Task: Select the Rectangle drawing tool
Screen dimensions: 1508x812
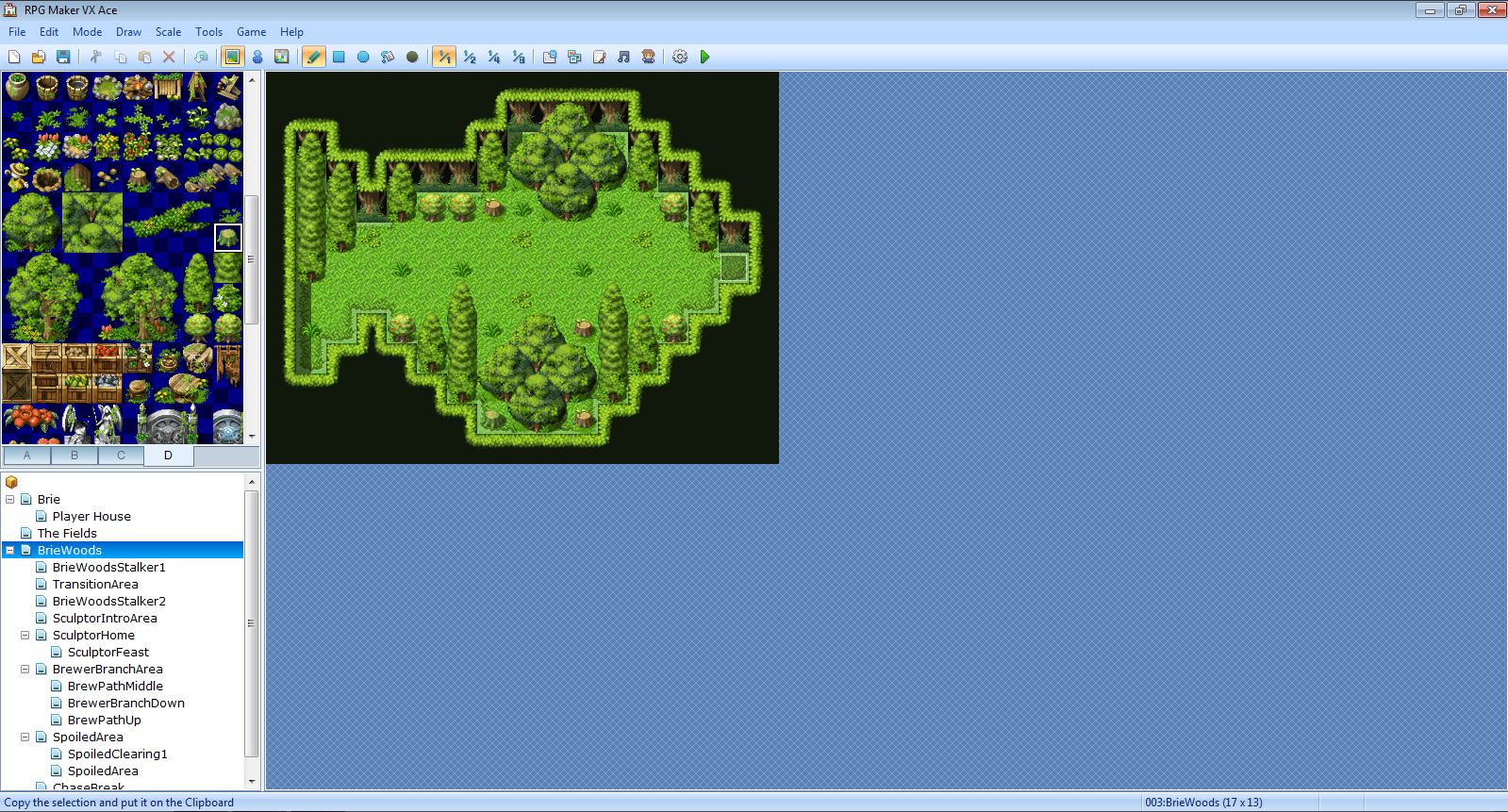Action: click(339, 57)
